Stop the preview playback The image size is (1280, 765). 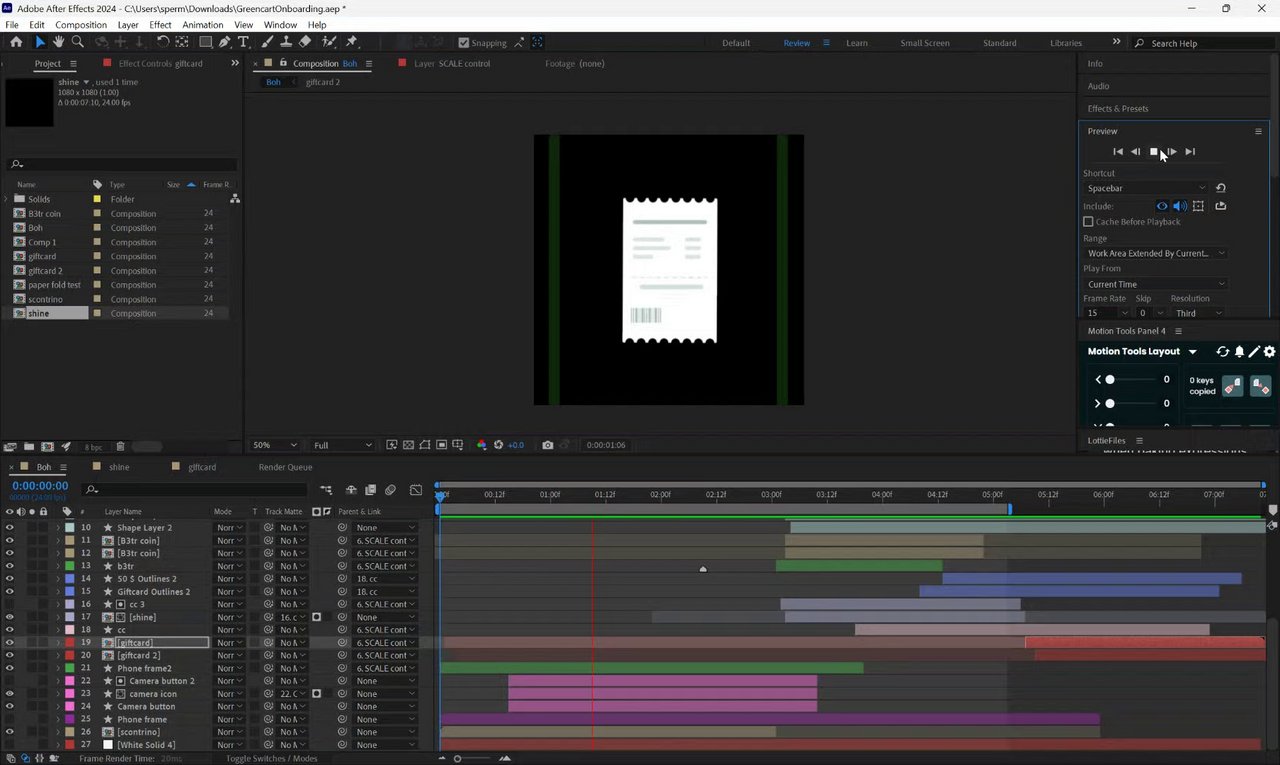pos(1153,152)
